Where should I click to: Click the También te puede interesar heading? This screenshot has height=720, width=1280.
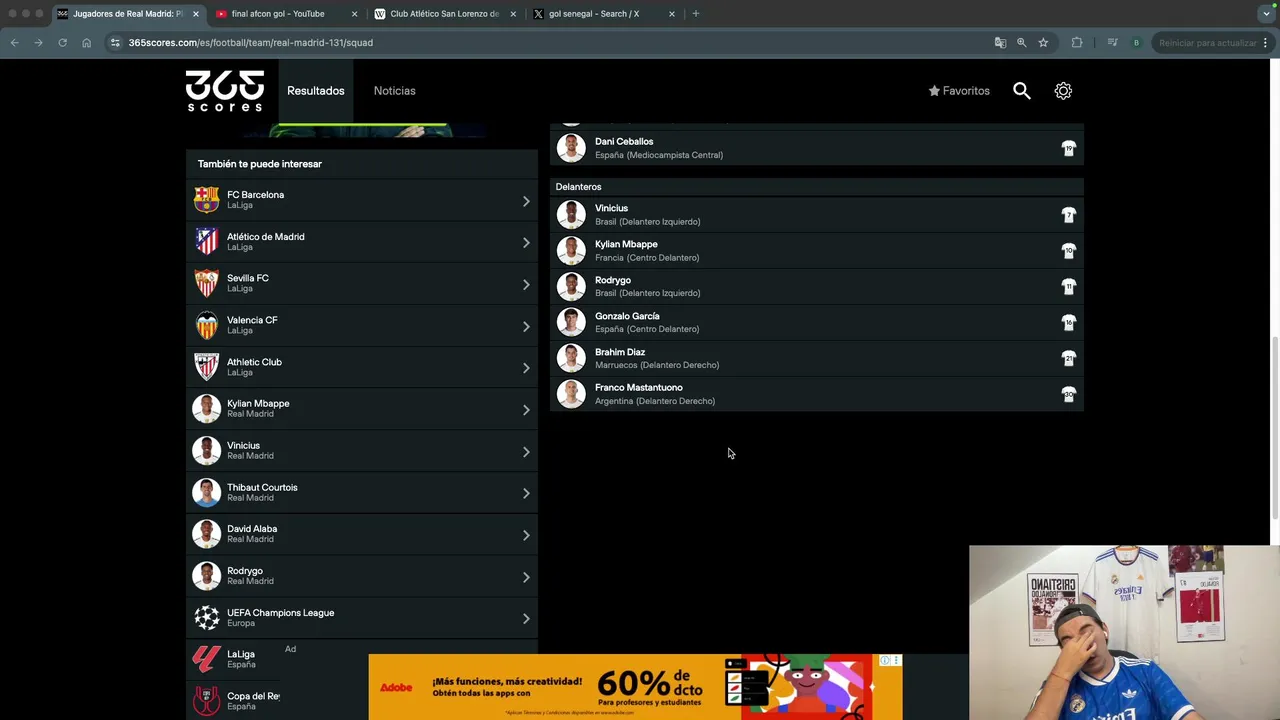(260, 164)
